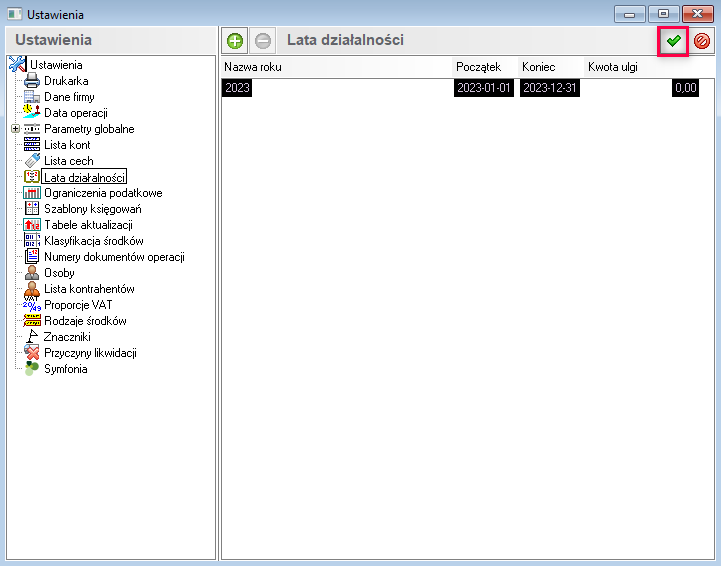Open Data operacji settings
This screenshot has height=566, width=721.
[76, 113]
